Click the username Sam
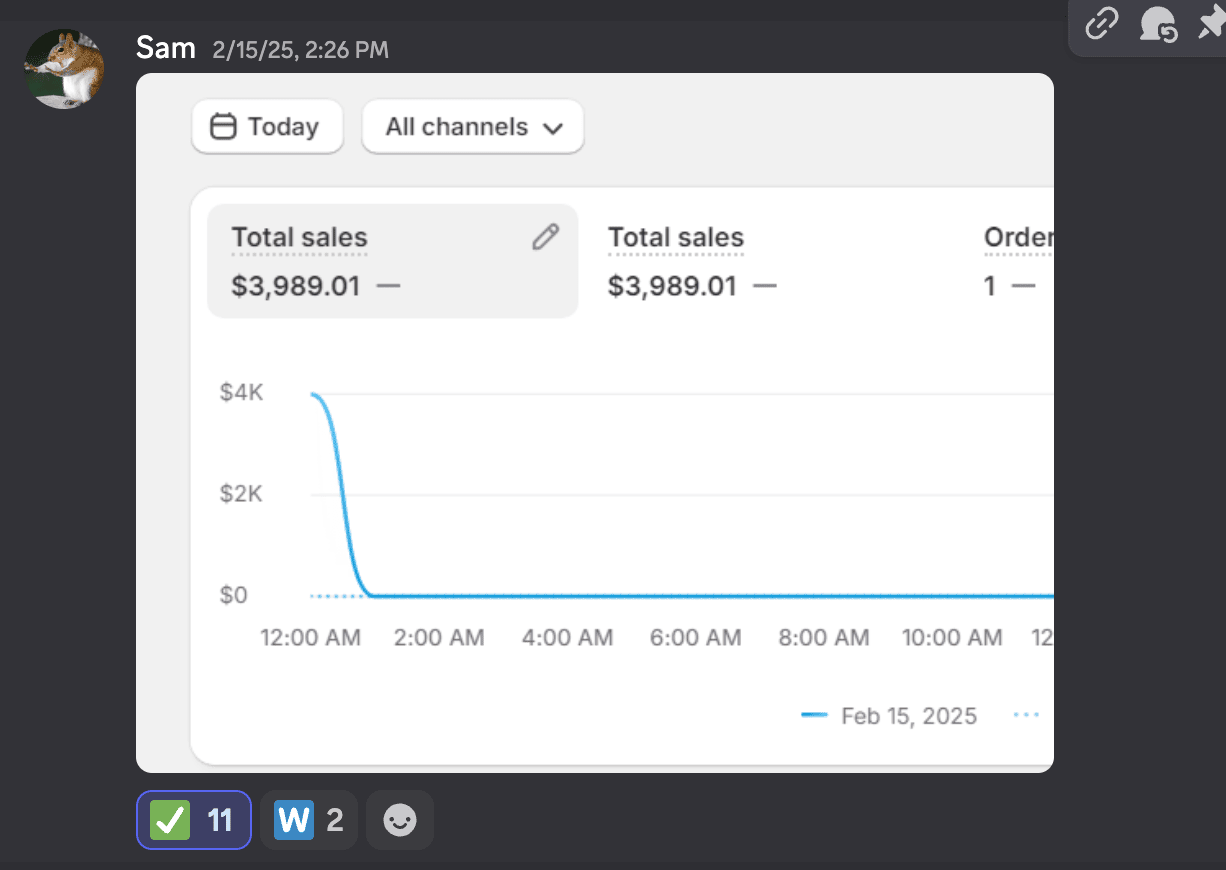 coord(165,47)
